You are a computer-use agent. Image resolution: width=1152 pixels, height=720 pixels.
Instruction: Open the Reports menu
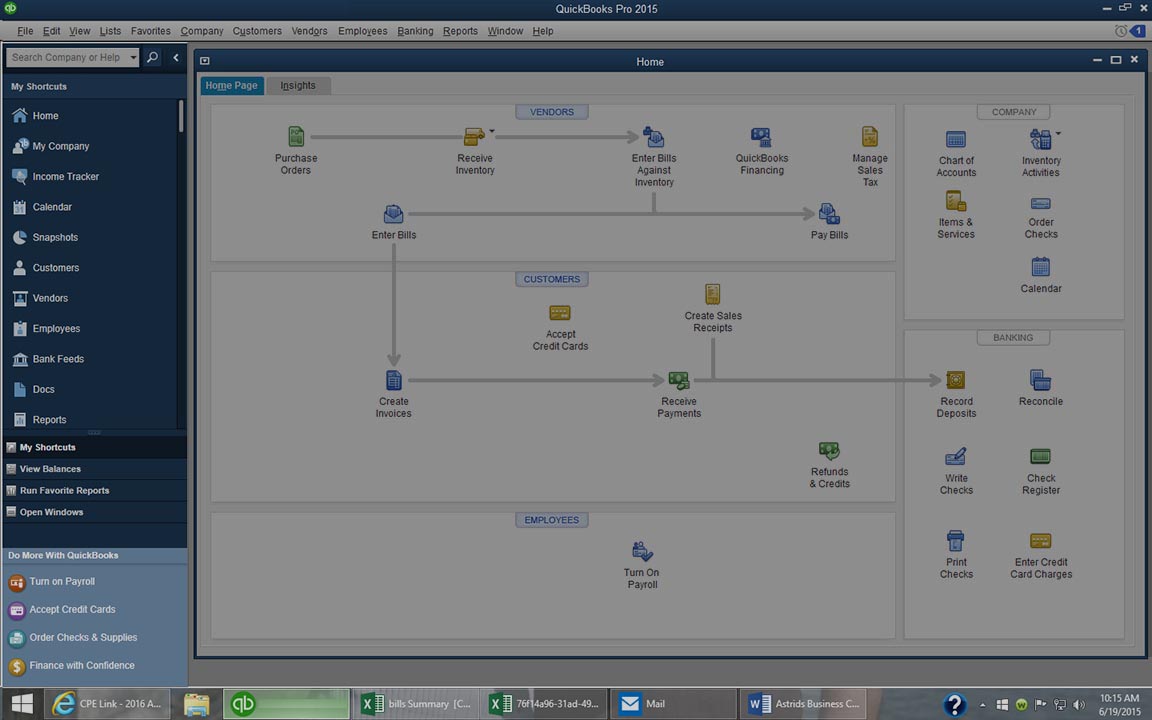tap(460, 31)
